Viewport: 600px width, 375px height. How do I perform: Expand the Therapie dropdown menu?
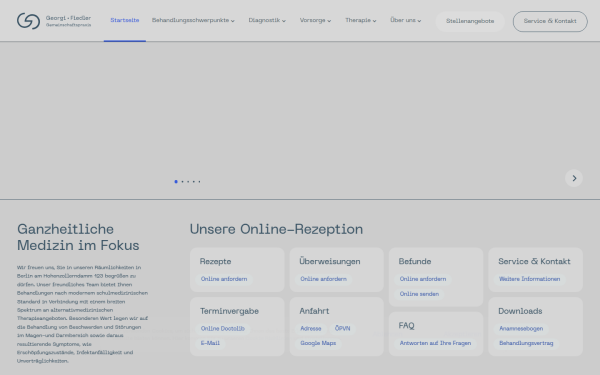pos(360,20)
